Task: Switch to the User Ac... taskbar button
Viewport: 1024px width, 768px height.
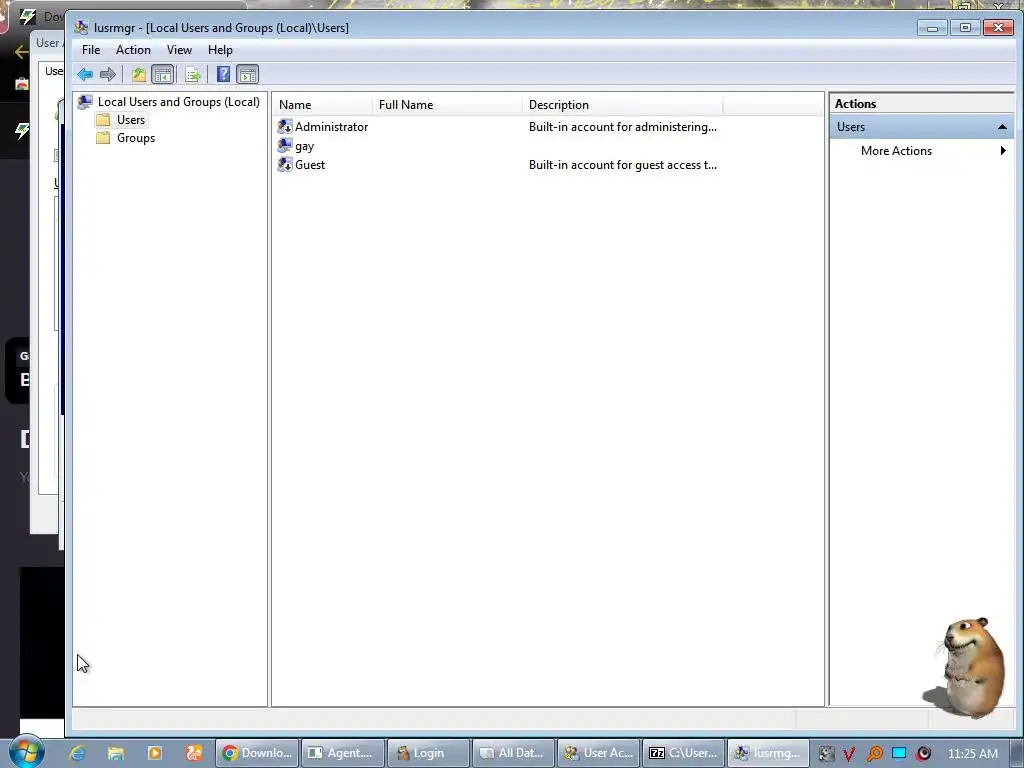Action: 599,753
